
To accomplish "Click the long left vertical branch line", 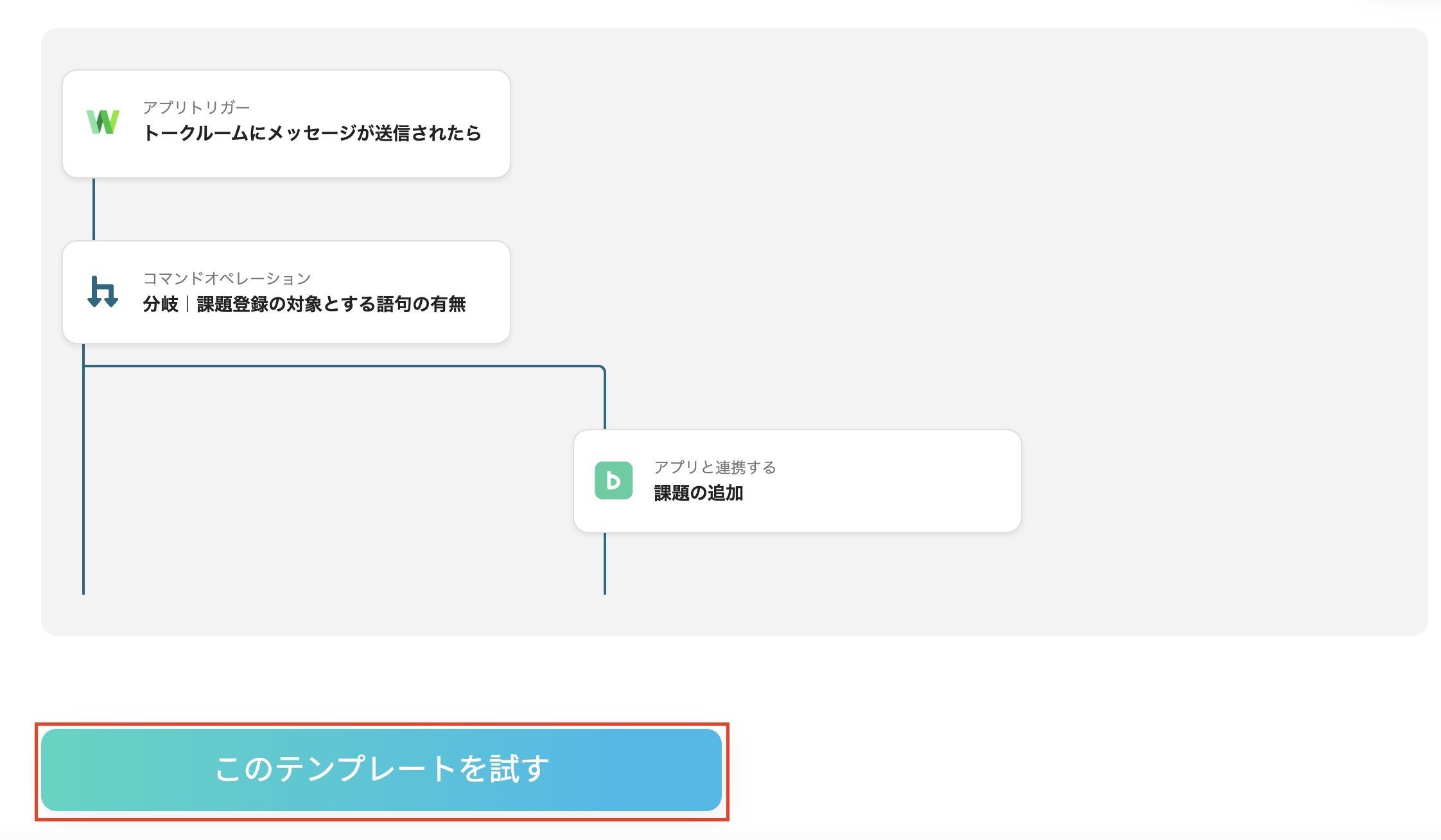I will (x=83, y=482).
